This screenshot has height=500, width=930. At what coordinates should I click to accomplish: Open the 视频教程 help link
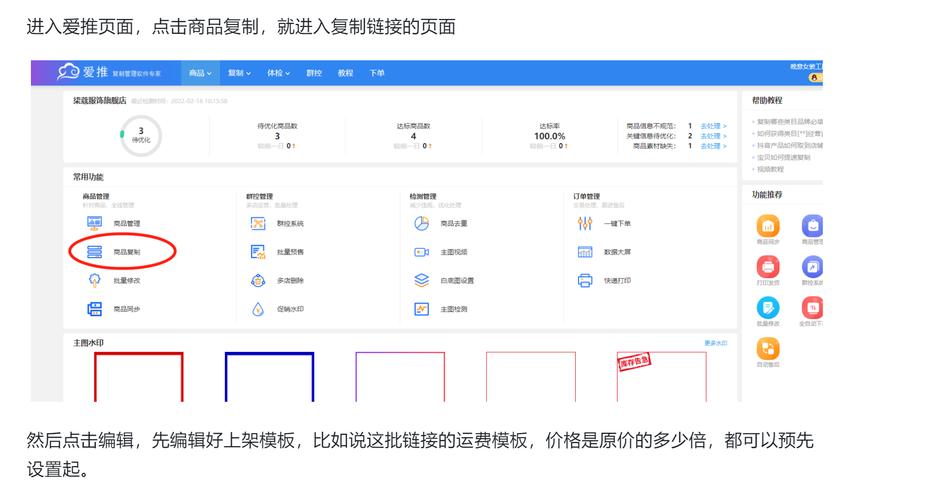coord(770,169)
